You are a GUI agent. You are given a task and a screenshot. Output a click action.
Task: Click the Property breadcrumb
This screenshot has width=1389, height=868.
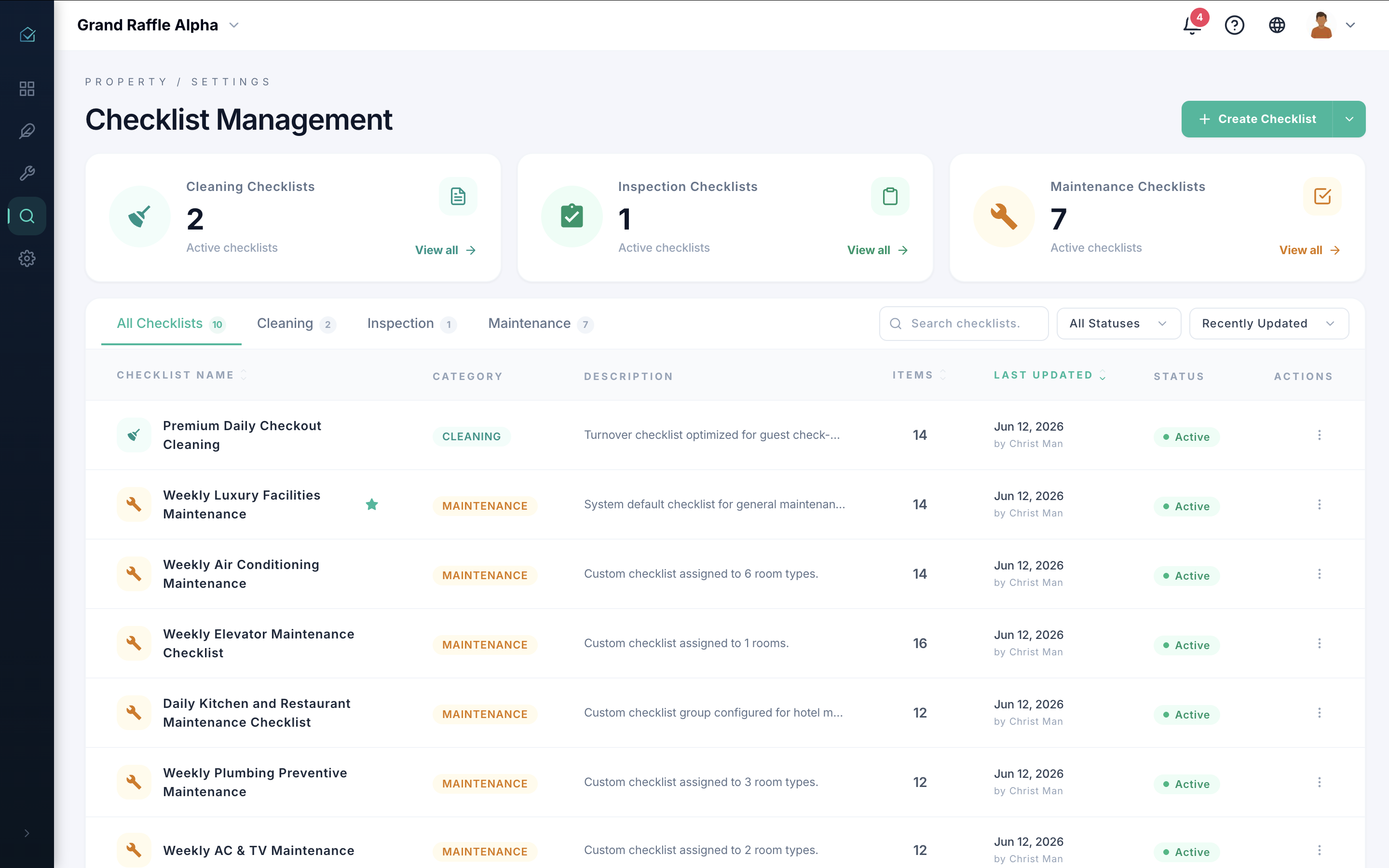click(126, 81)
